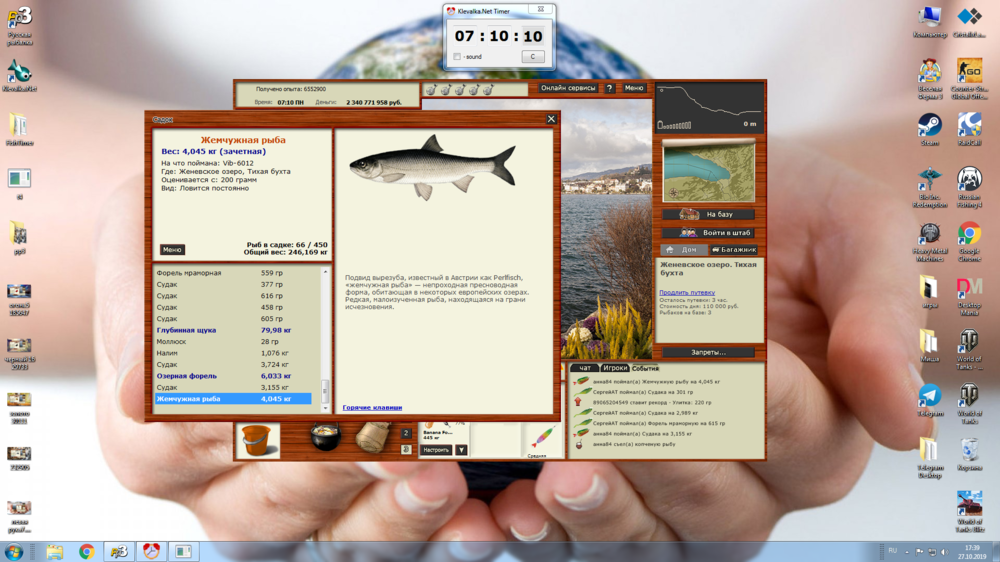Click the Запреты button
Viewport: 1000px width, 562px height.
709,352
